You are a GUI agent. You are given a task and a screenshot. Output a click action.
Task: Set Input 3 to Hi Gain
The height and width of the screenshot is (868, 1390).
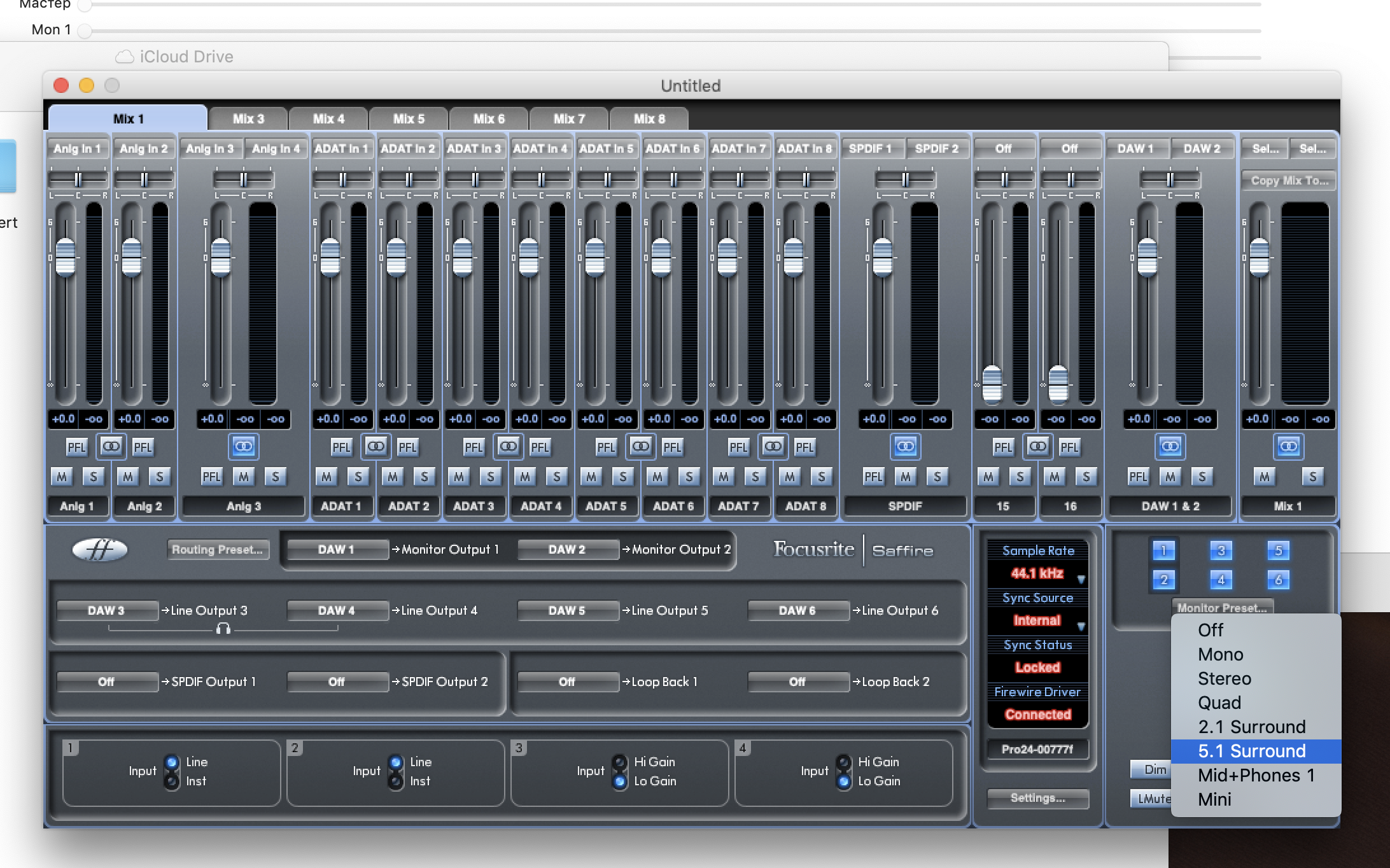(x=620, y=762)
